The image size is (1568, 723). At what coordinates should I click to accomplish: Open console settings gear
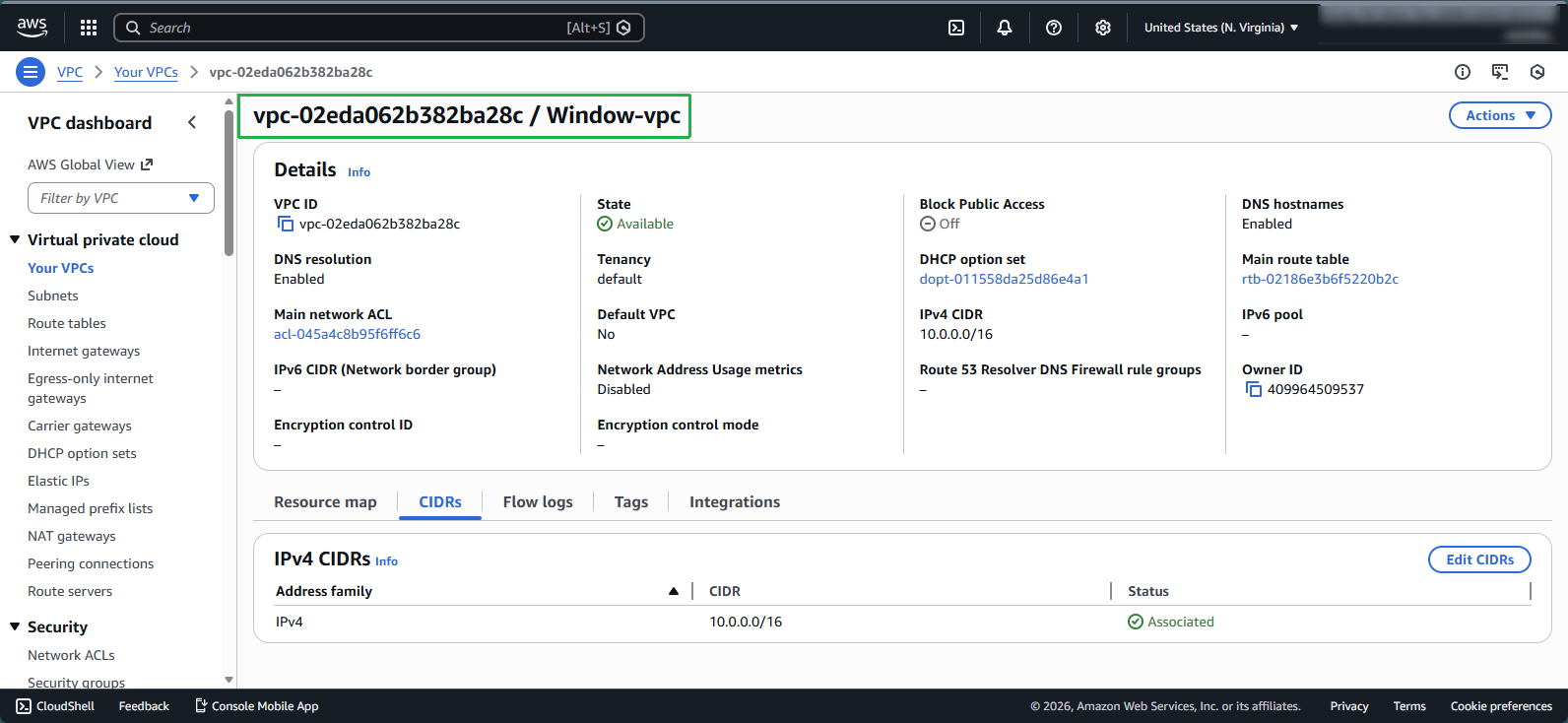click(1103, 28)
